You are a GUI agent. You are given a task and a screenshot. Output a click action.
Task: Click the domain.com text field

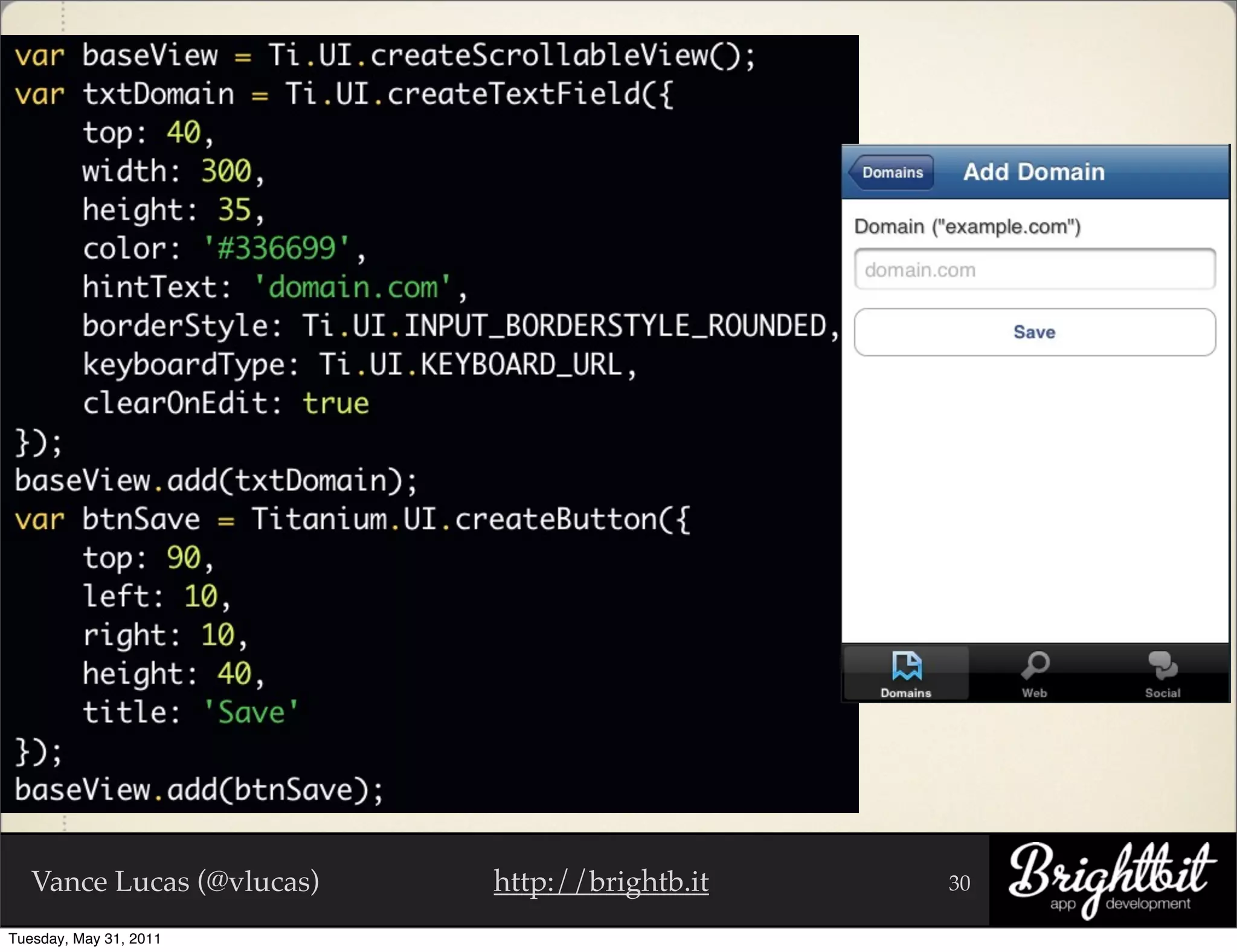pyautogui.click(x=1034, y=269)
